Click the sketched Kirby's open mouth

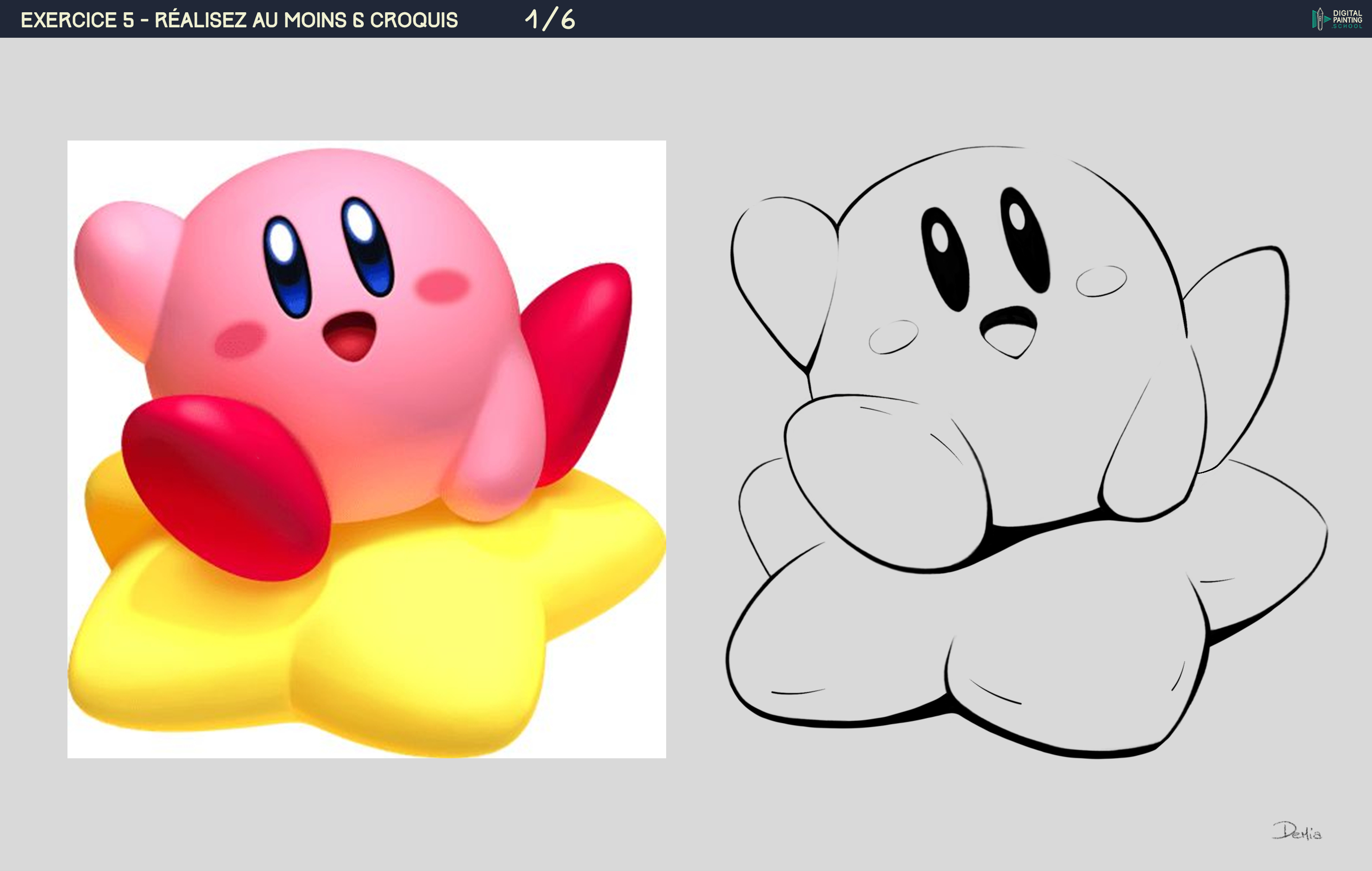(1010, 332)
